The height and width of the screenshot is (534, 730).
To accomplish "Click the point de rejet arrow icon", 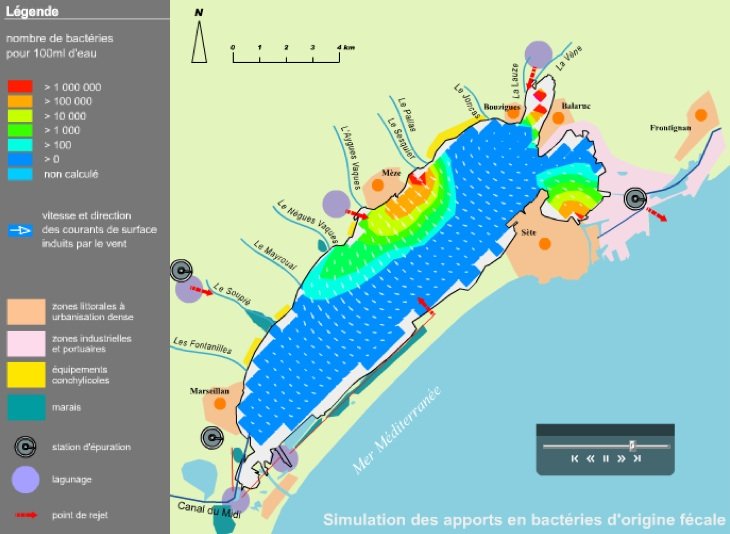I will 25,515.
